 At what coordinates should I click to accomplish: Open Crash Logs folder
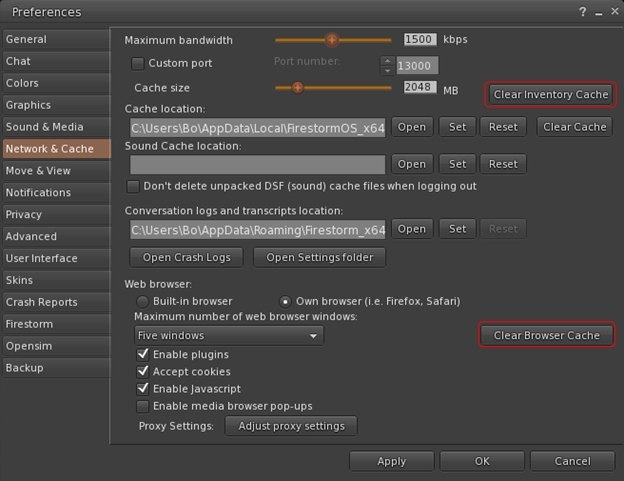187,258
